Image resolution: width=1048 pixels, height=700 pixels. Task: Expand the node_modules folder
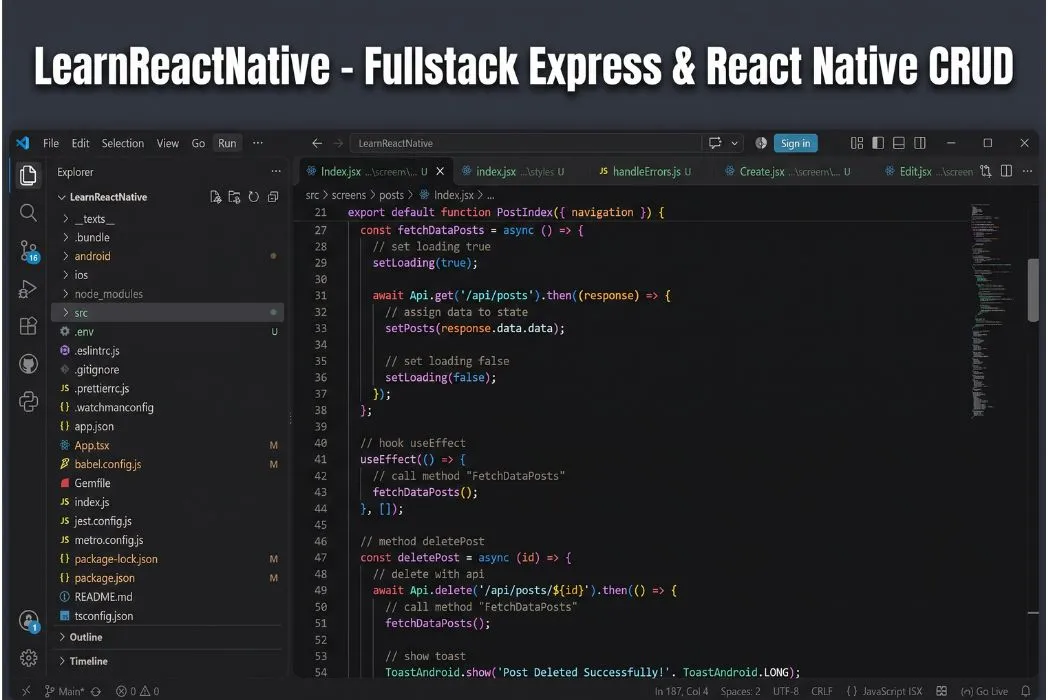click(x=168, y=294)
